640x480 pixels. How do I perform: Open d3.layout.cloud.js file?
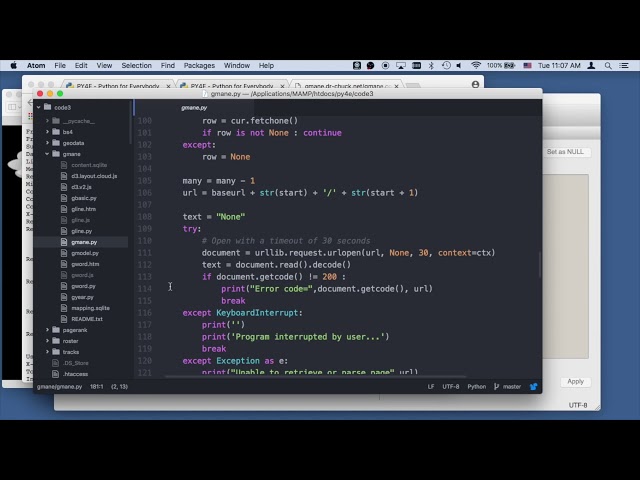[x=94, y=176]
